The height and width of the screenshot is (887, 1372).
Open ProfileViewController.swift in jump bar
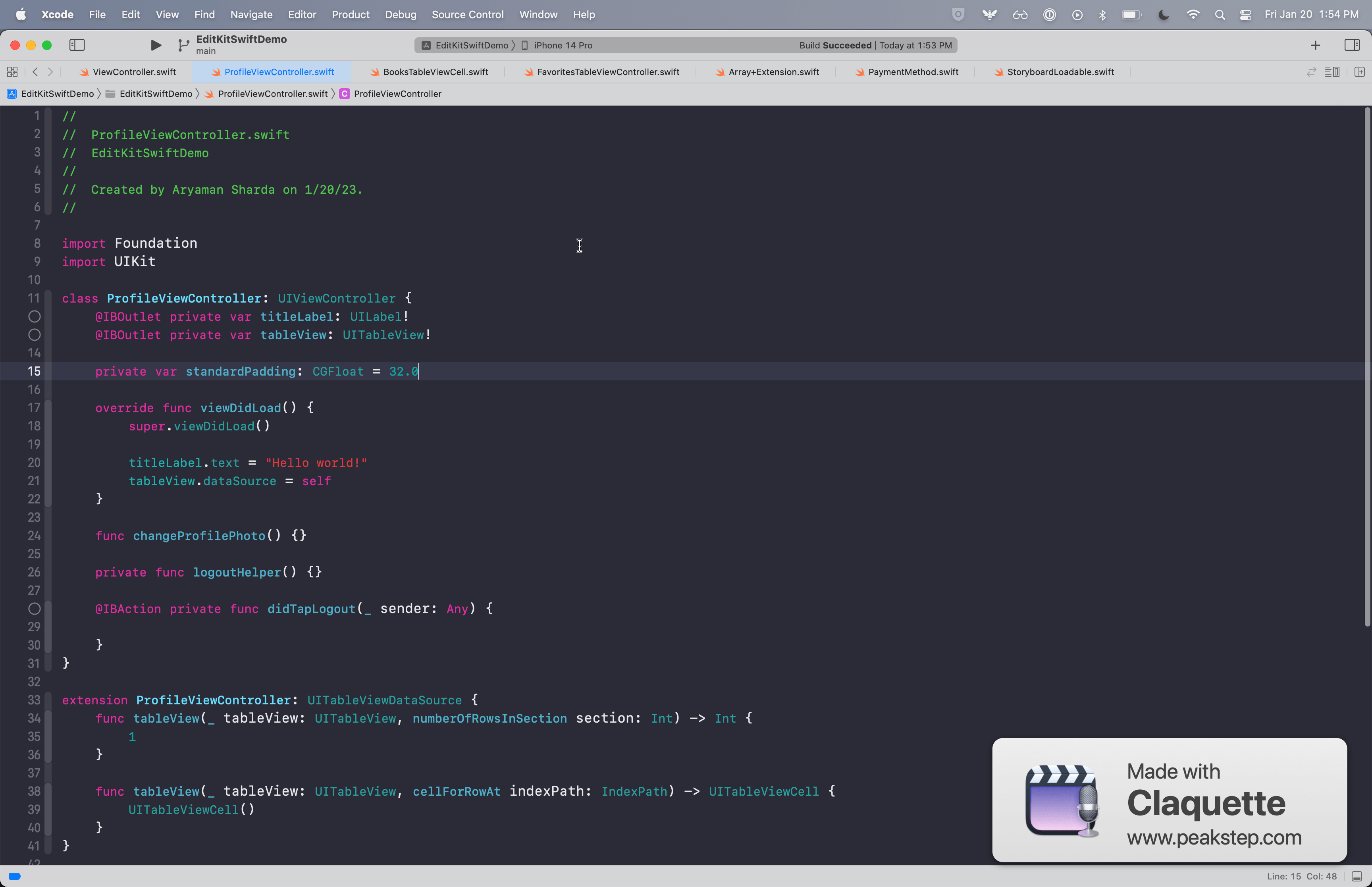[266, 94]
